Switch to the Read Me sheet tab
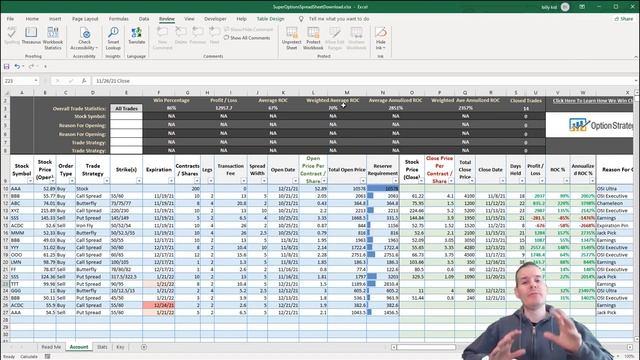640x360 pixels. [51, 347]
